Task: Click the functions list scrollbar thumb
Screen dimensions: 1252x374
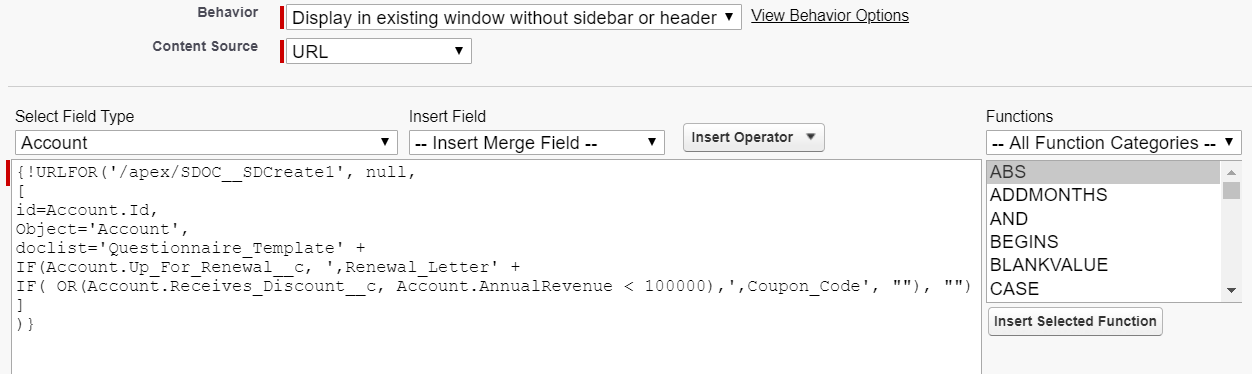Action: 1231,191
